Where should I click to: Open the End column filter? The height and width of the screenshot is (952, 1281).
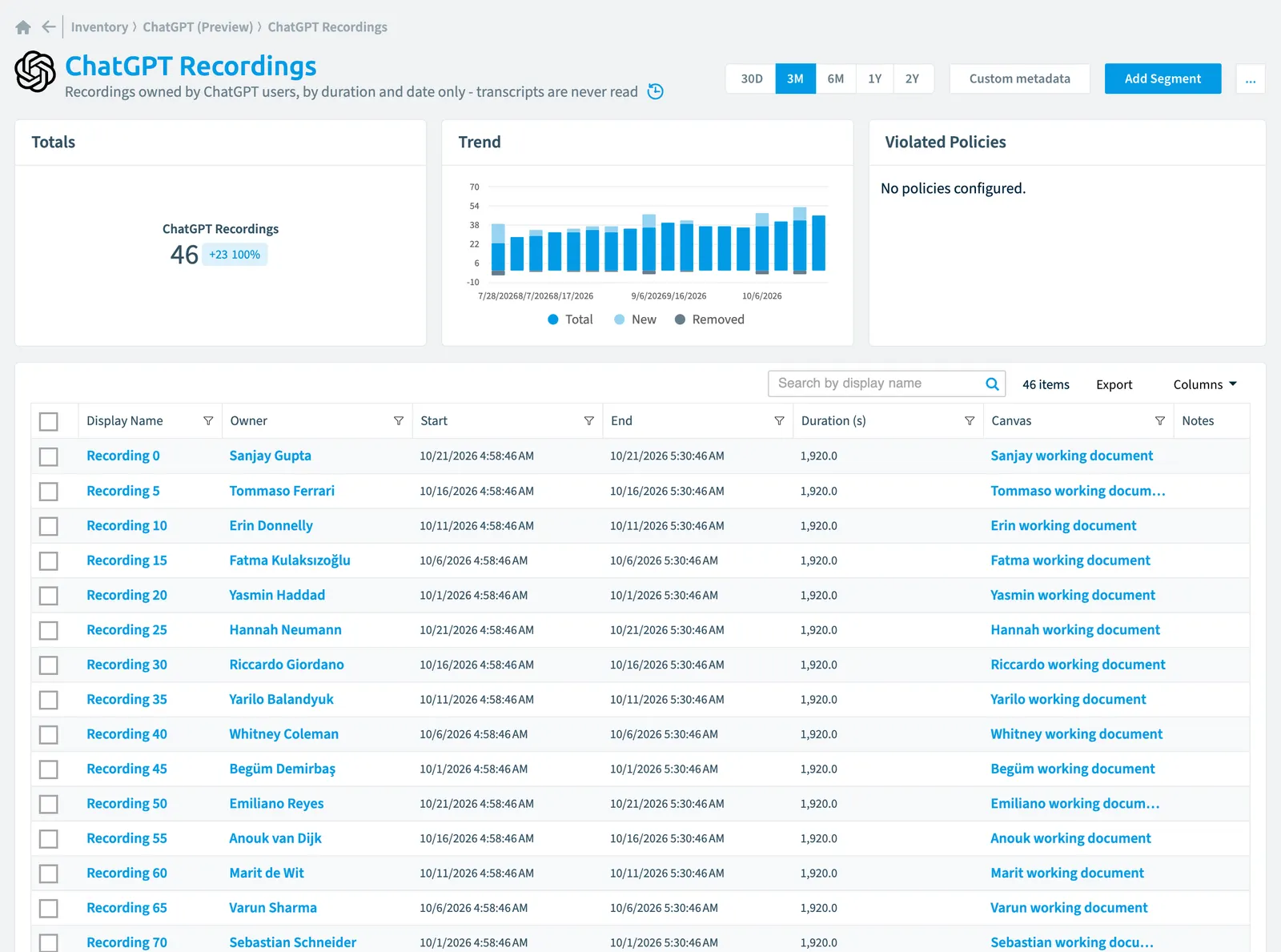pyautogui.click(x=779, y=421)
